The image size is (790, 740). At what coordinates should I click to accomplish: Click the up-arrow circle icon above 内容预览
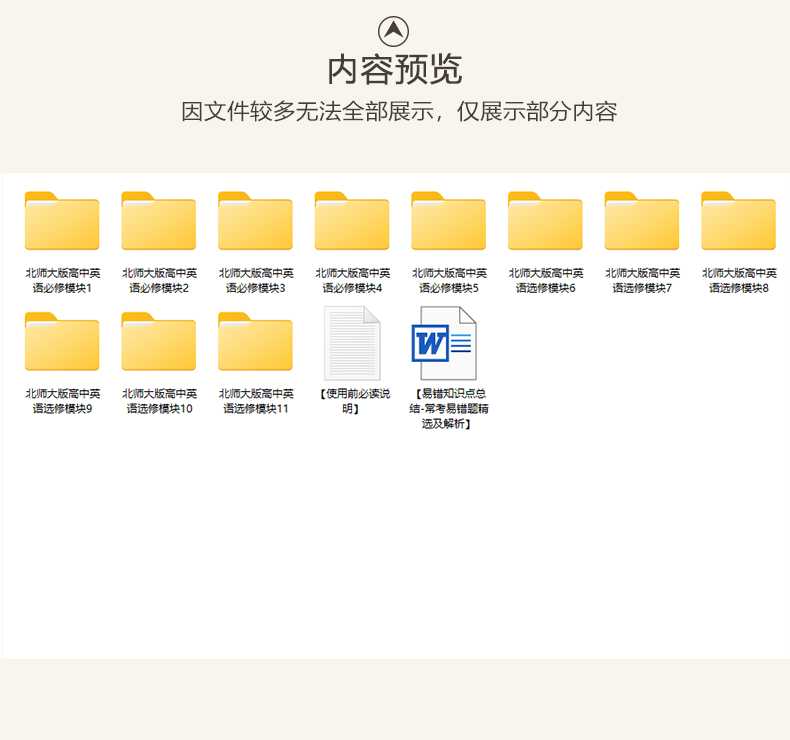[393, 31]
